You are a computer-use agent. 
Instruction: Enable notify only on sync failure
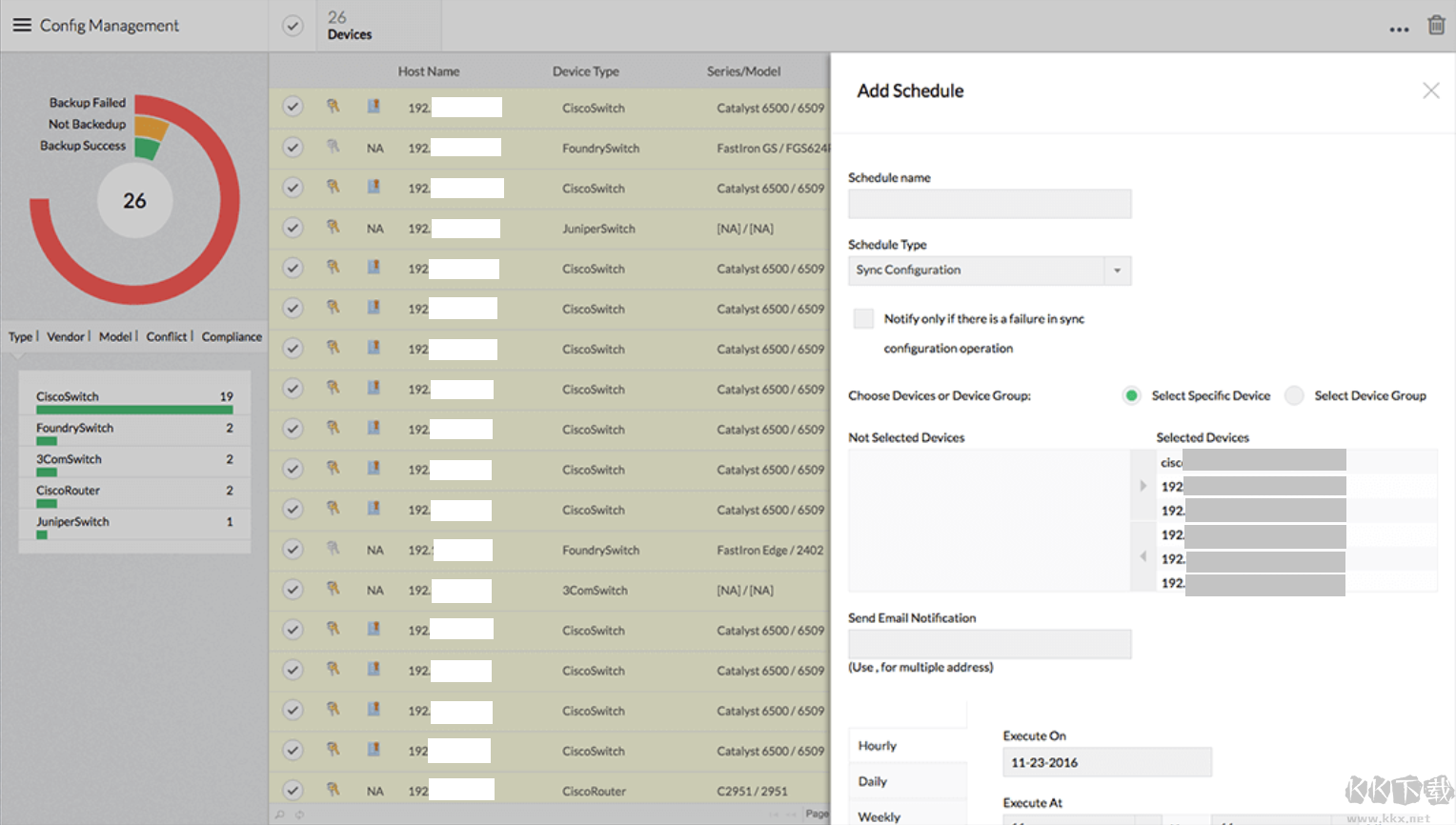tap(862, 318)
